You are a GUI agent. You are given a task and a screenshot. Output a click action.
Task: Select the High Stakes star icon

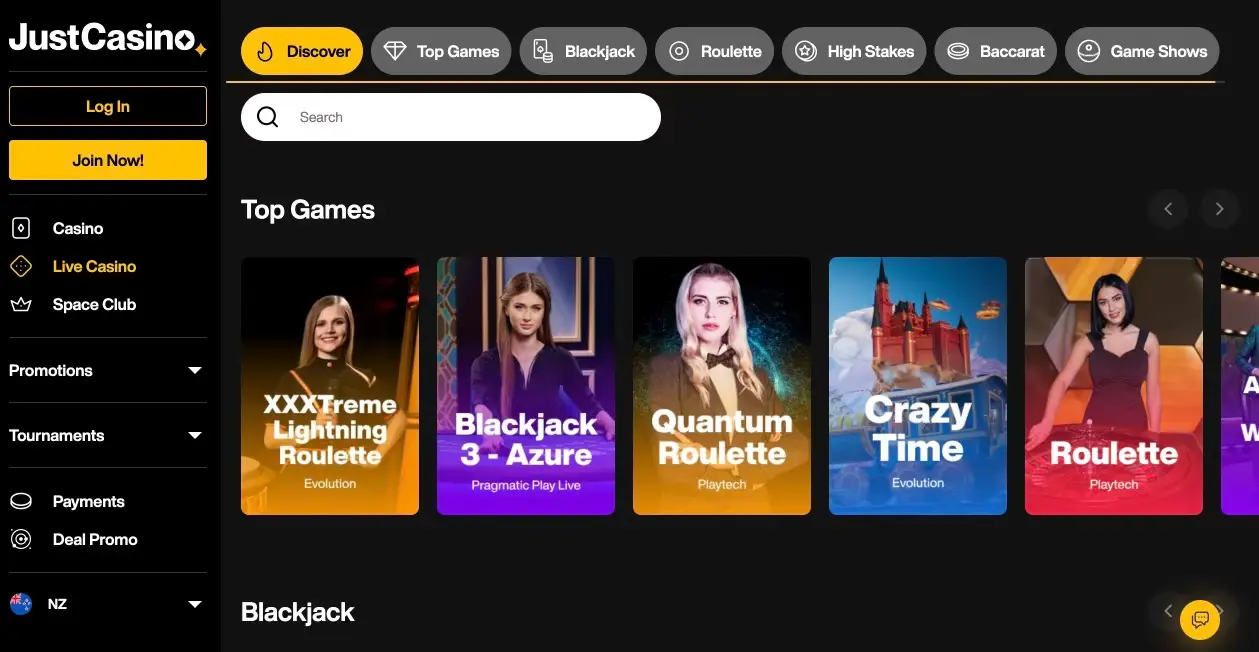807,50
